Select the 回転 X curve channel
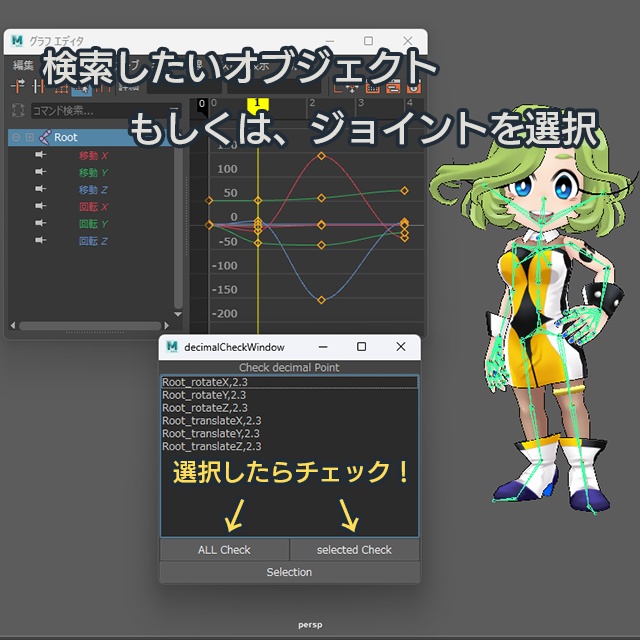The width and height of the screenshot is (640, 640). pyautogui.click(x=93, y=207)
